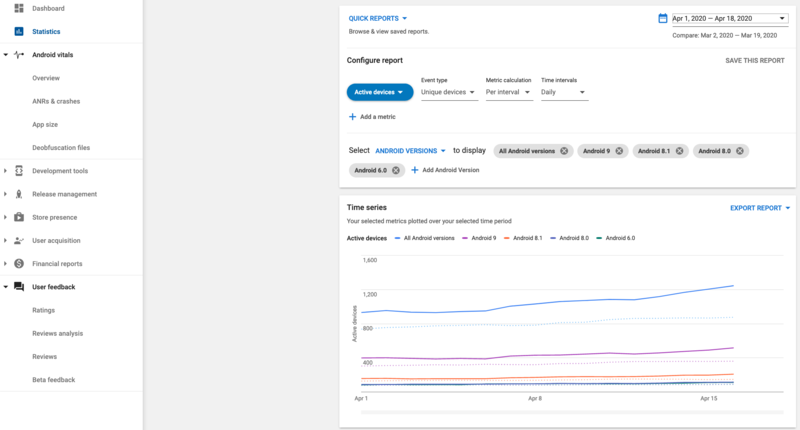Viewport: 800px width, 430px height.
Task: Click the Android vitals pulse icon
Action: [x=19, y=55]
